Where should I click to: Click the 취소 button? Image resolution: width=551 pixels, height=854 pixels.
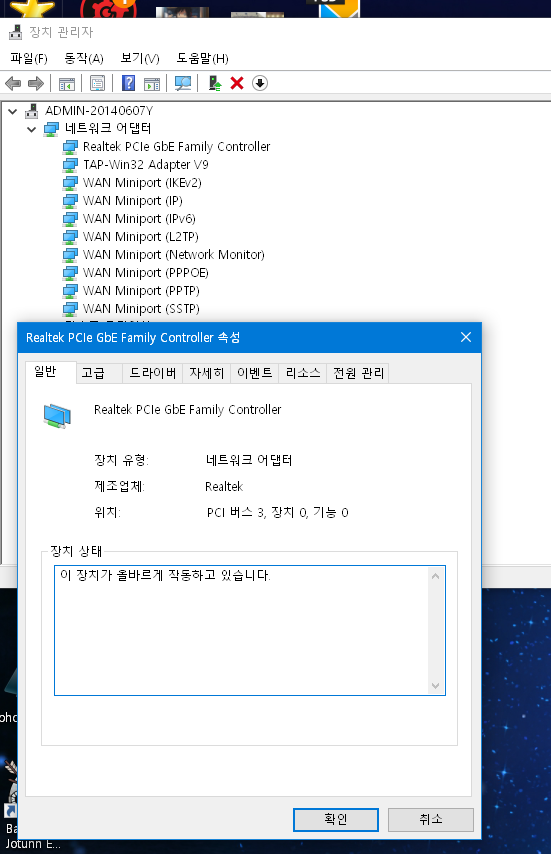pos(431,819)
